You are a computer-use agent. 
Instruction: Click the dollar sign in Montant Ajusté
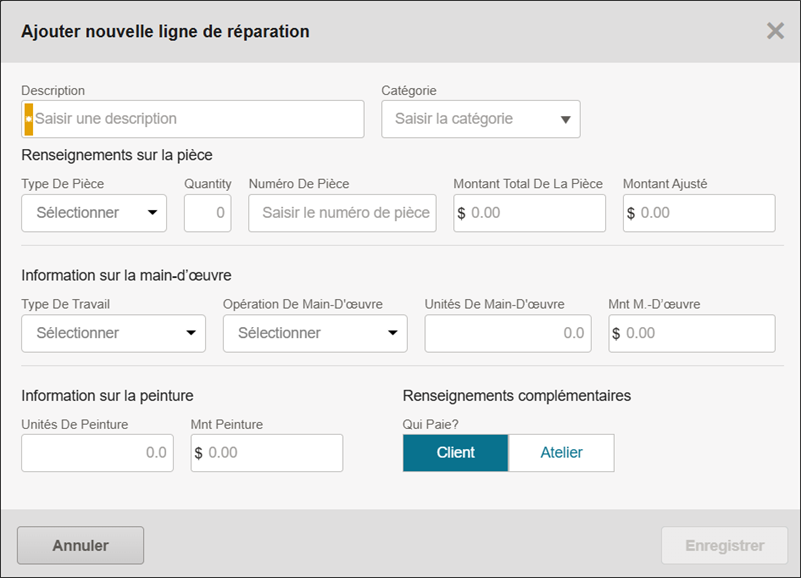(x=631, y=213)
